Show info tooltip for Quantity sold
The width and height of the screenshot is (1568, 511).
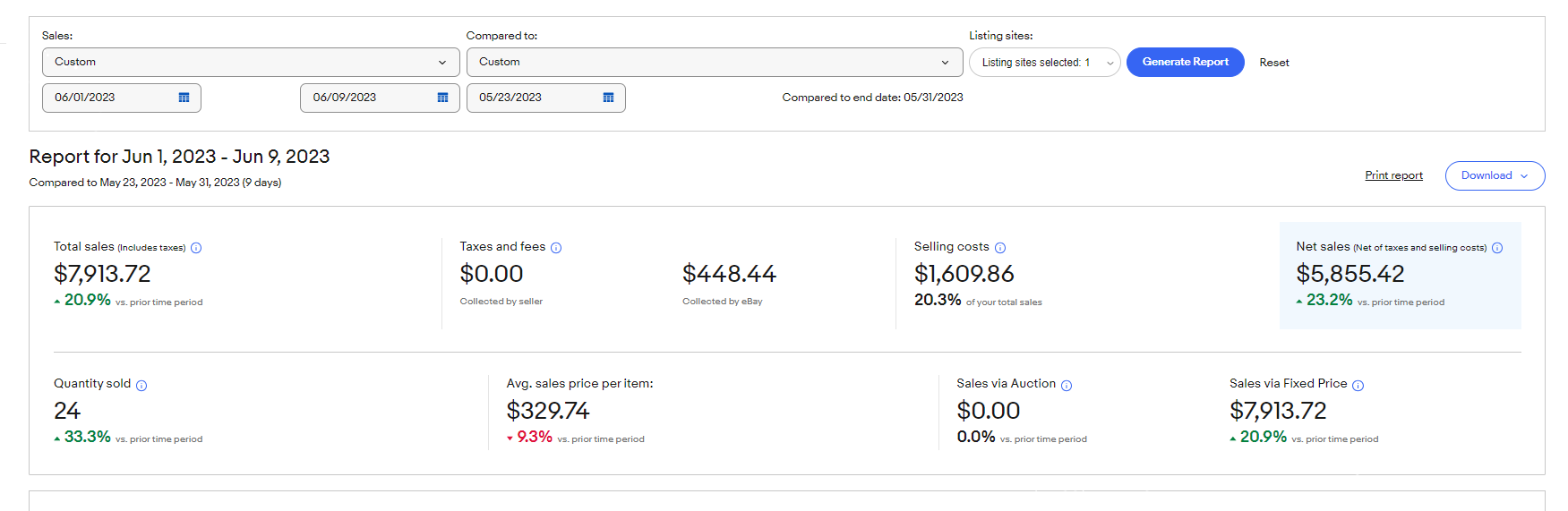point(141,386)
